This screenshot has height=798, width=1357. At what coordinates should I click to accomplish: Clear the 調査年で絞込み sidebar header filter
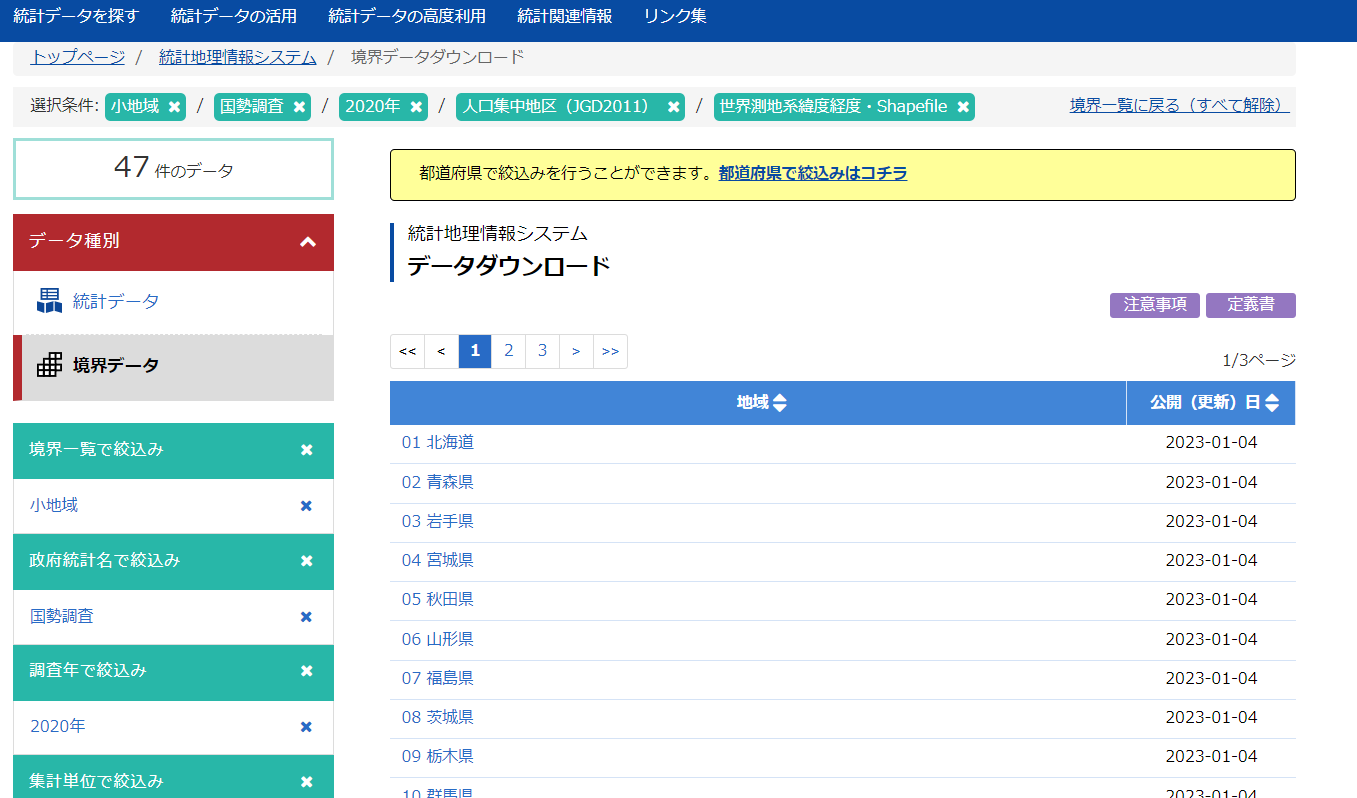[x=307, y=671]
